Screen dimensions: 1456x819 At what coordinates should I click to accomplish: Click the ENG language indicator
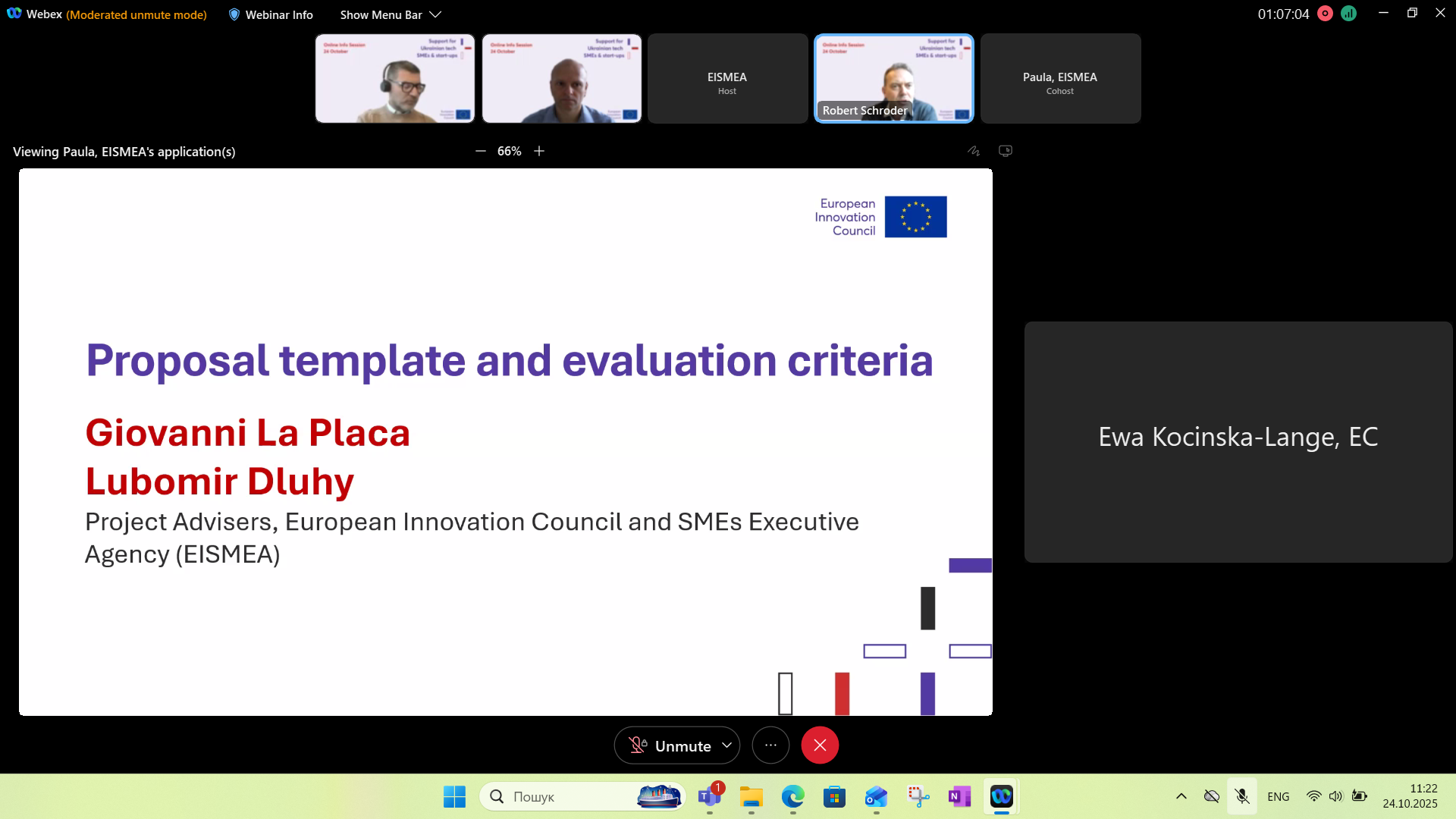pyautogui.click(x=1278, y=796)
